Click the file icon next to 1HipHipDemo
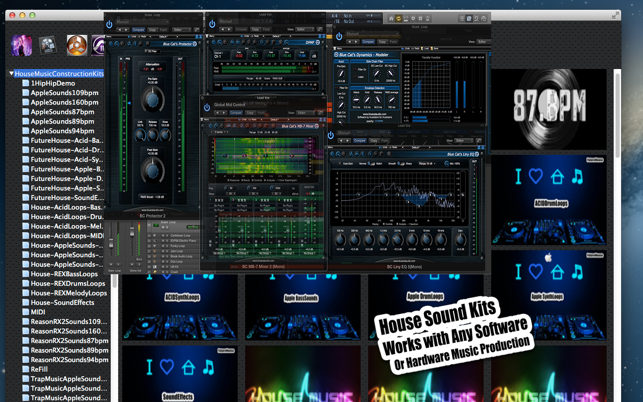Image resolution: width=643 pixels, height=402 pixels. point(25,83)
